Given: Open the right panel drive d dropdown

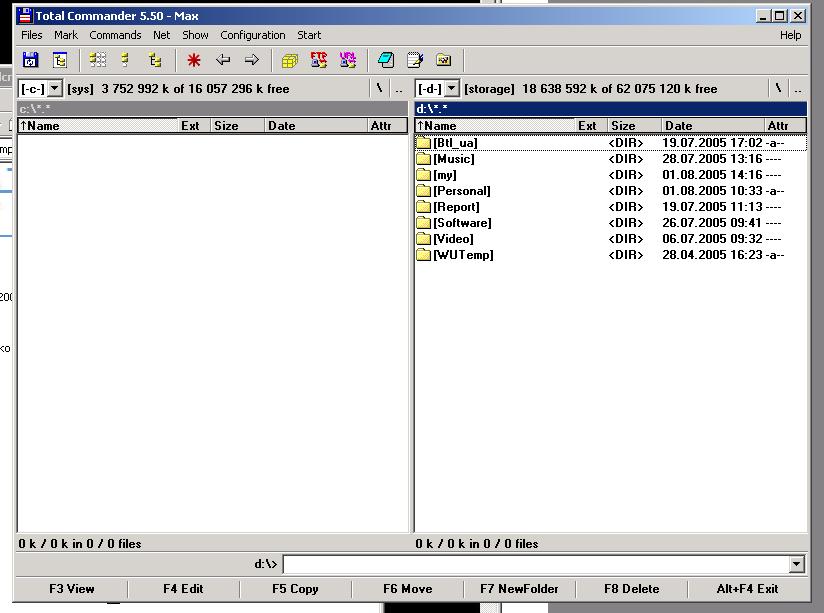Looking at the screenshot, I should [451, 88].
